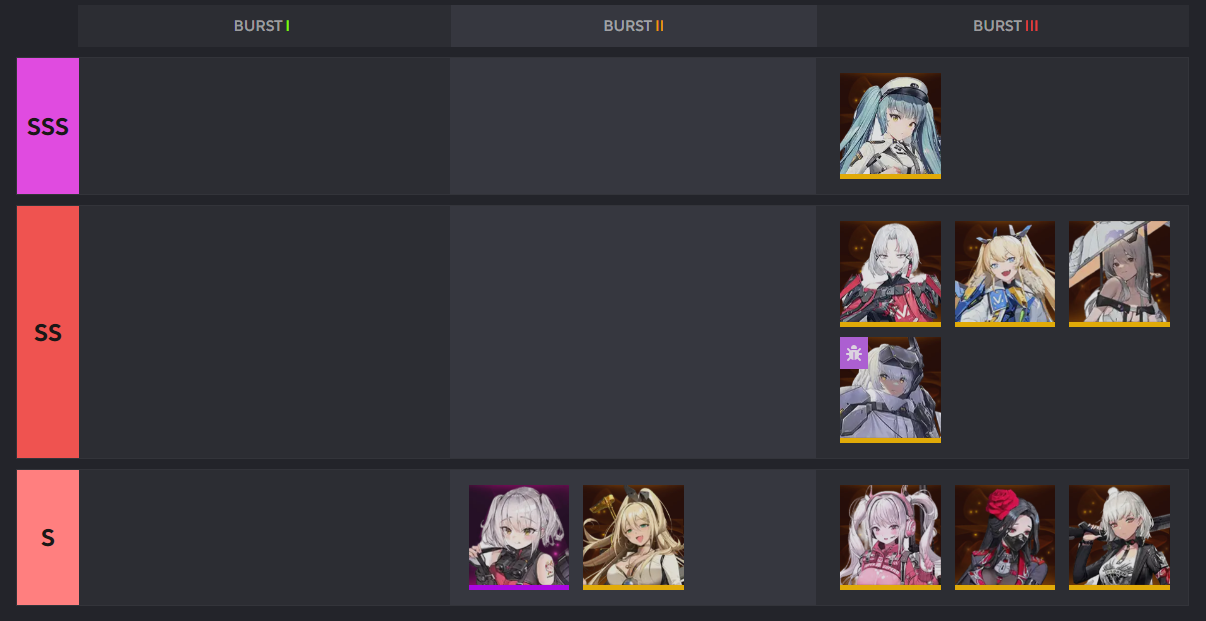Select the salmon S tier label
Viewport: 1206px width, 621px height.
pyautogui.click(x=48, y=538)
